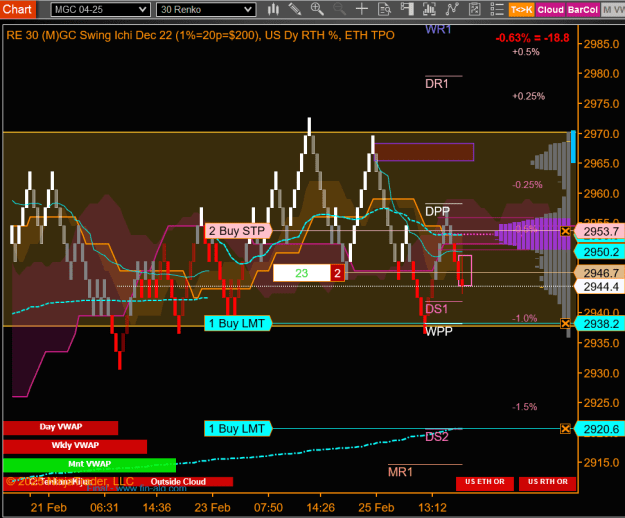
Task: Click the 2950.2 cyan price marker
Action: click(x=600, y=252)
